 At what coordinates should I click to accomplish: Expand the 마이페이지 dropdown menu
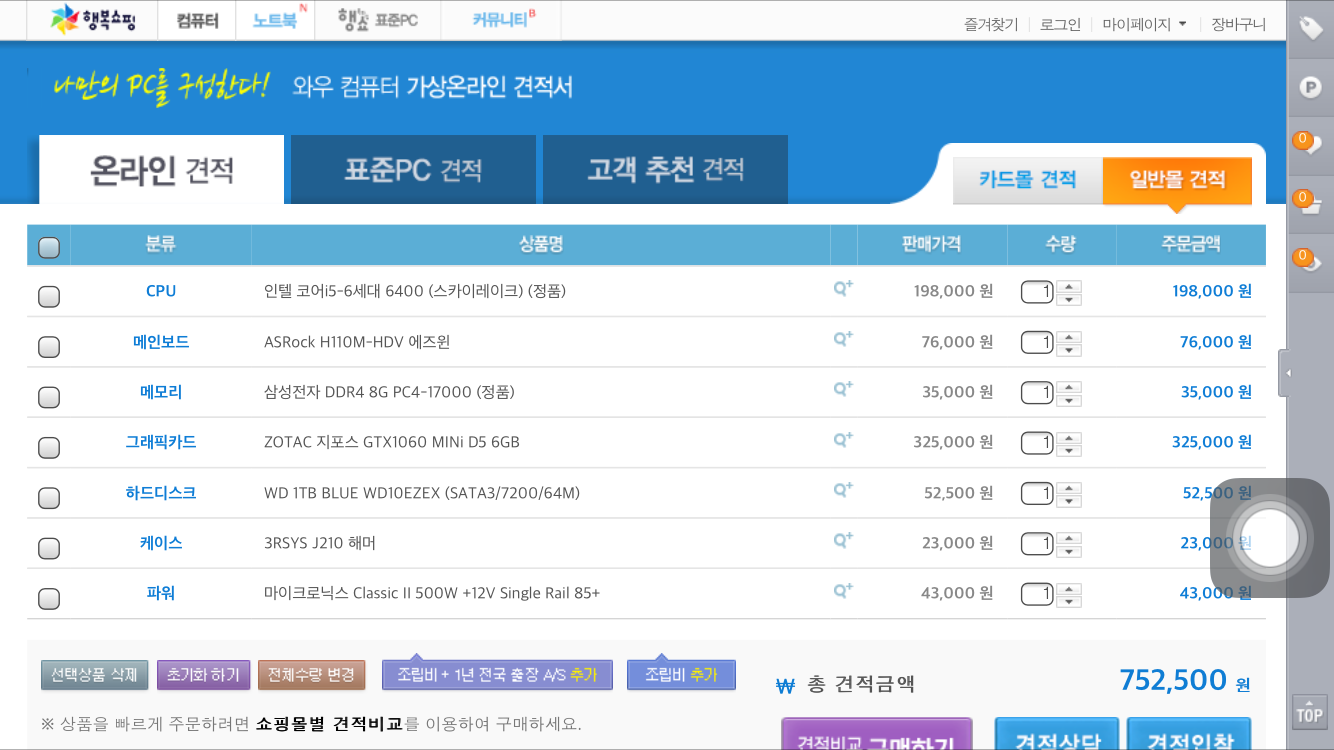(x=1144, y=24)
